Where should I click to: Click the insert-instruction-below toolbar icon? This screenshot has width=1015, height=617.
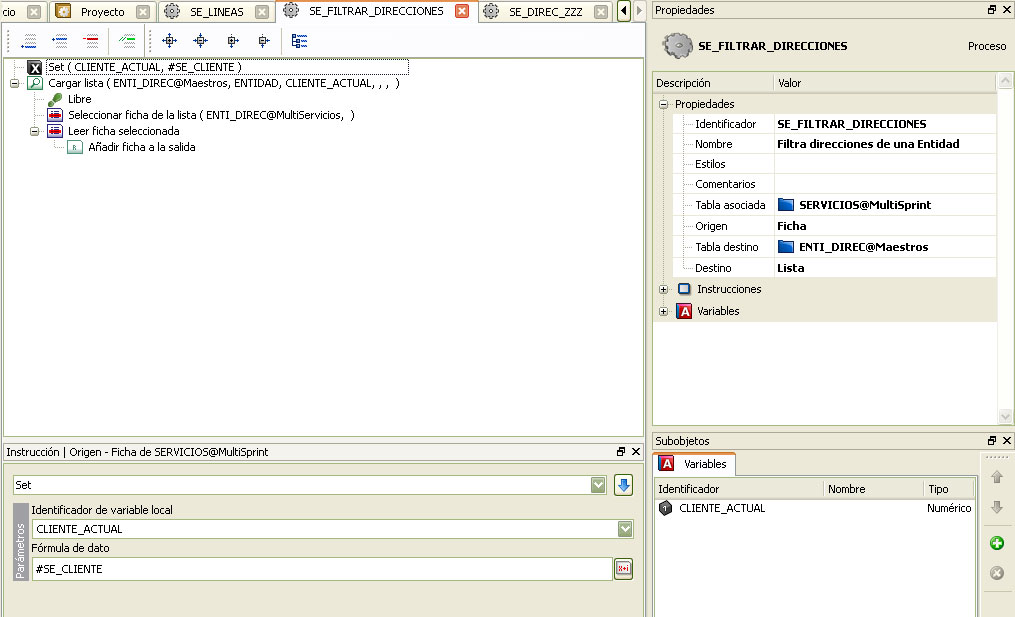(x=29, y=41)
